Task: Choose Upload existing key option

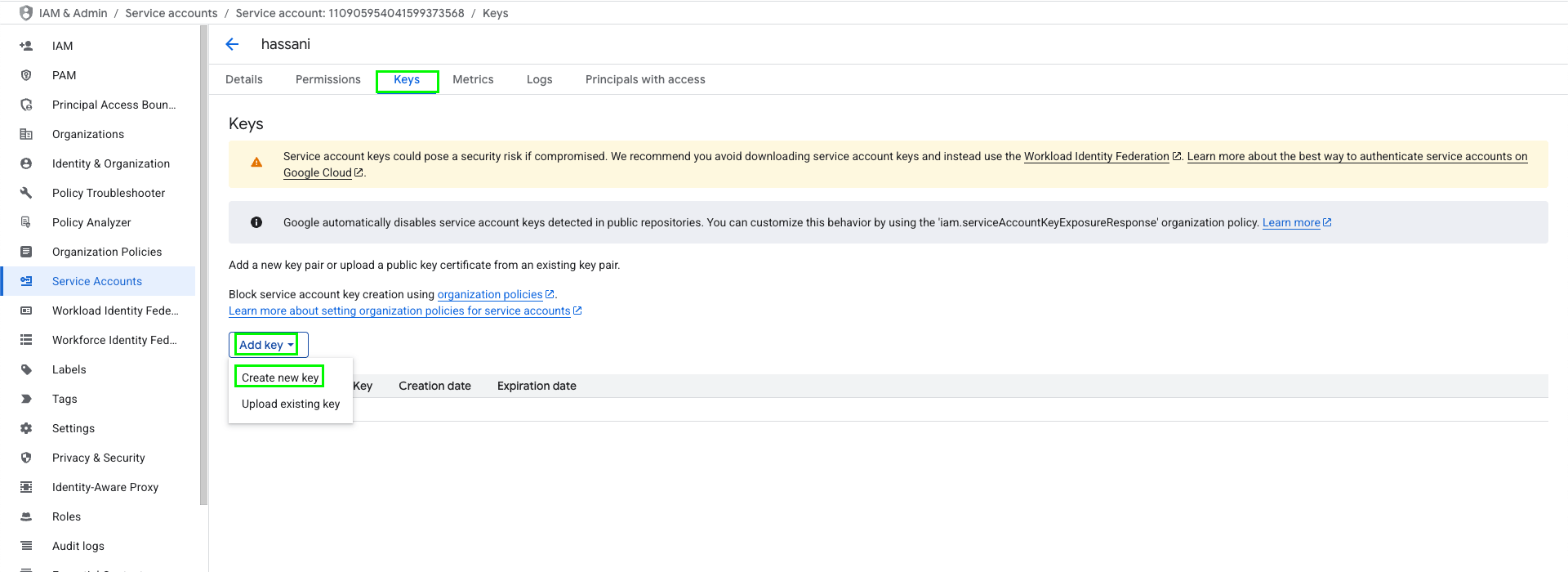Action: (291, 404)
